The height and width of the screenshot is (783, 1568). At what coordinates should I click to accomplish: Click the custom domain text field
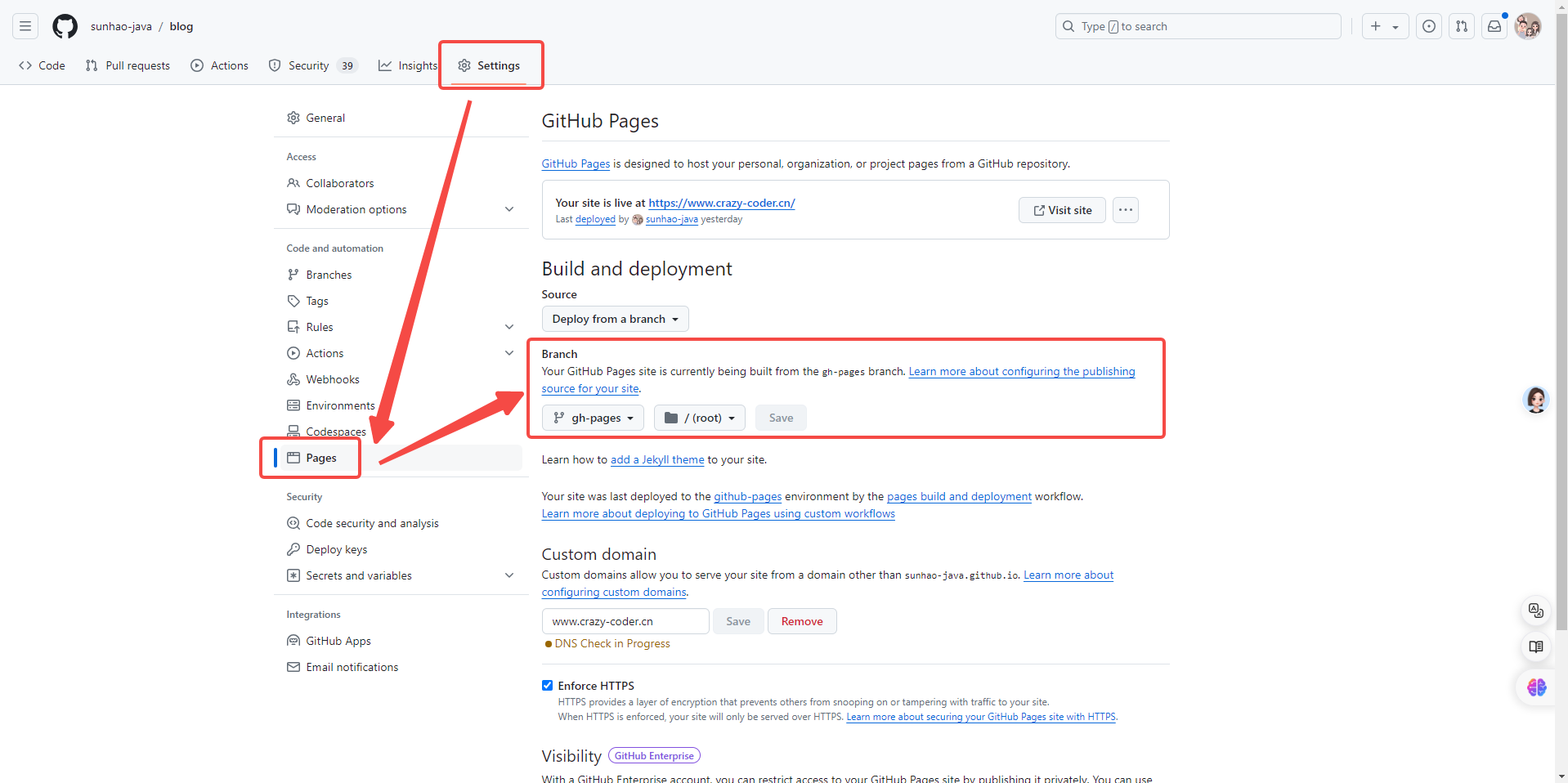click(x=625, y=621)
